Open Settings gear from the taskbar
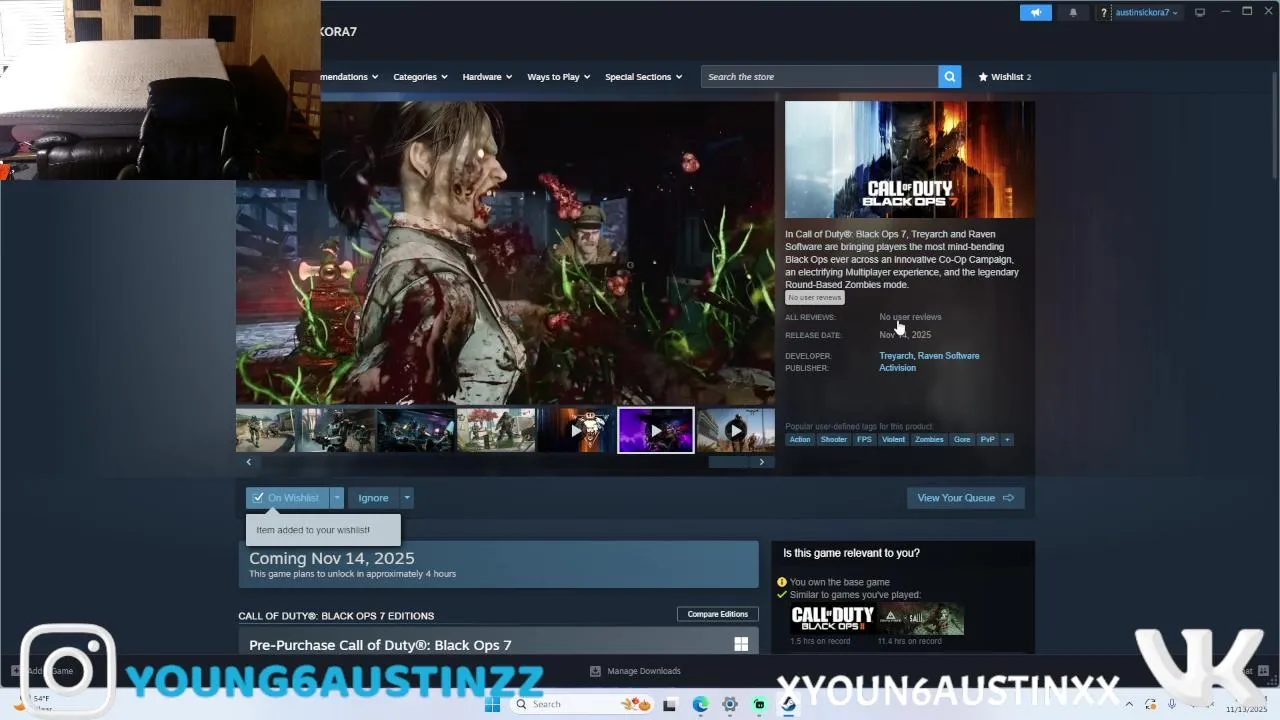The height and width of the screenshot is (720, 1280). point(730,705)
